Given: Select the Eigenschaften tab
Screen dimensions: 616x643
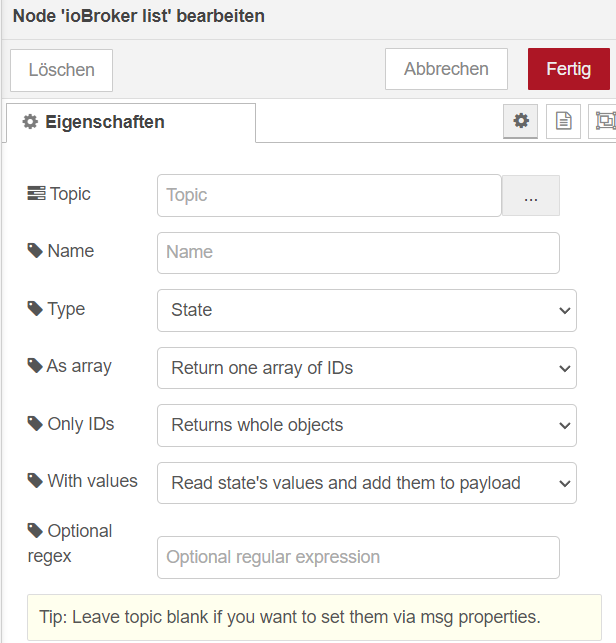Looking at the screenshot, I should pos(131,122).
